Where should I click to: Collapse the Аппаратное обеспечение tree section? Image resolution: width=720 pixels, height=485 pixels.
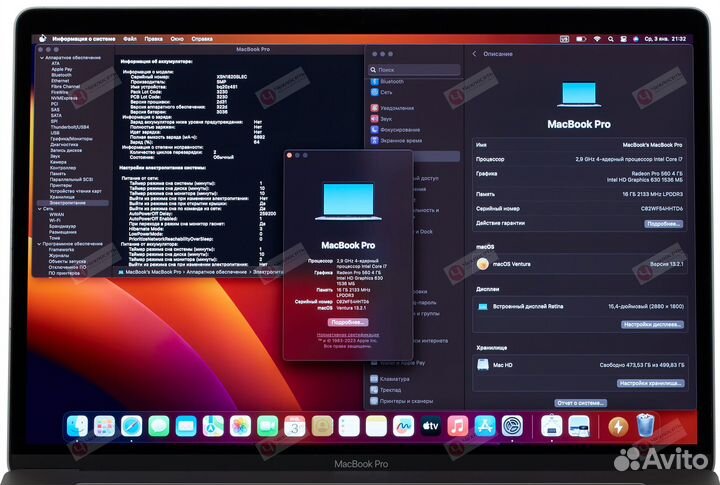click(x=42, y=58)
